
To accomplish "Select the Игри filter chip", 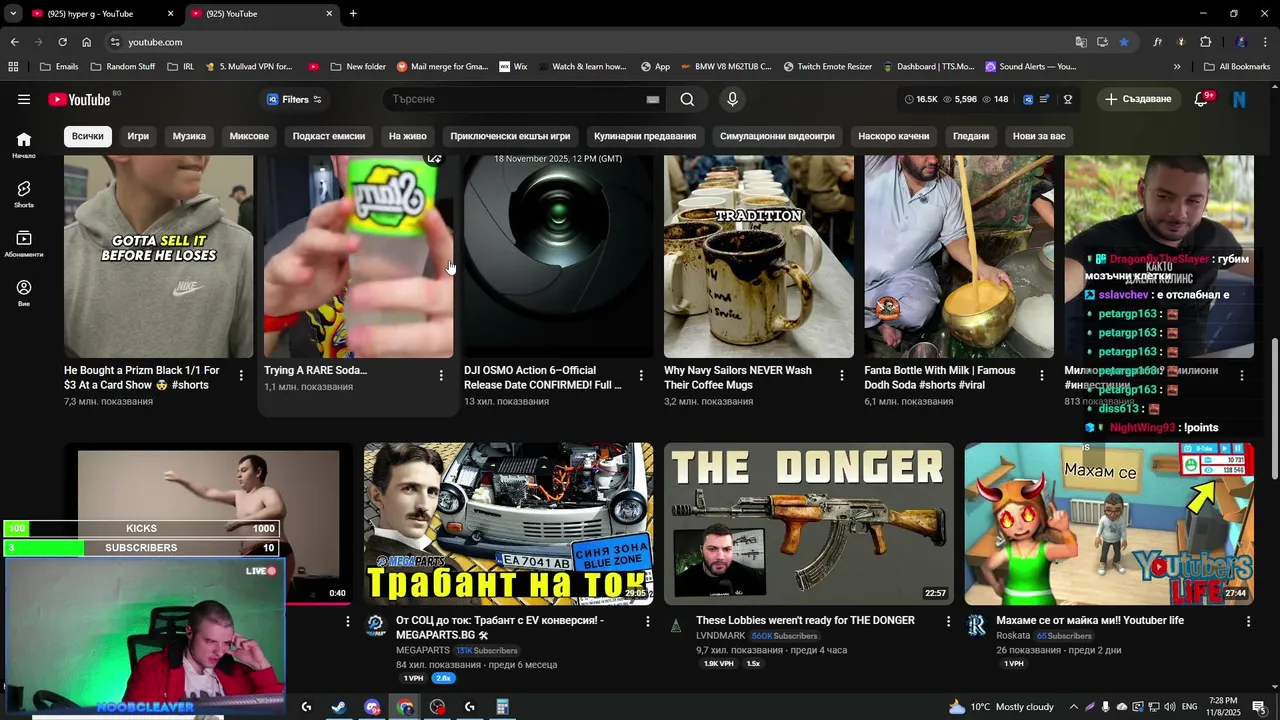I will (138, 136).
